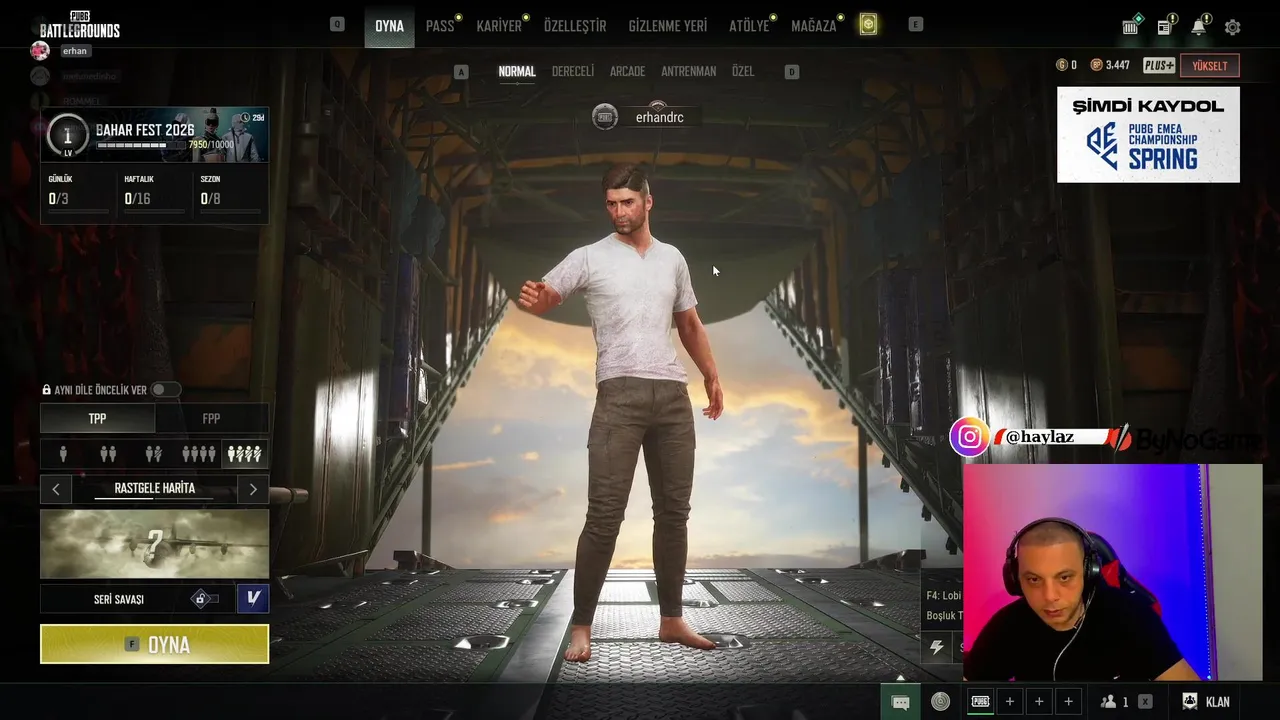Select solo squad size
Viewport: 1280px width, 720px height.
click(x=63, y=454)
